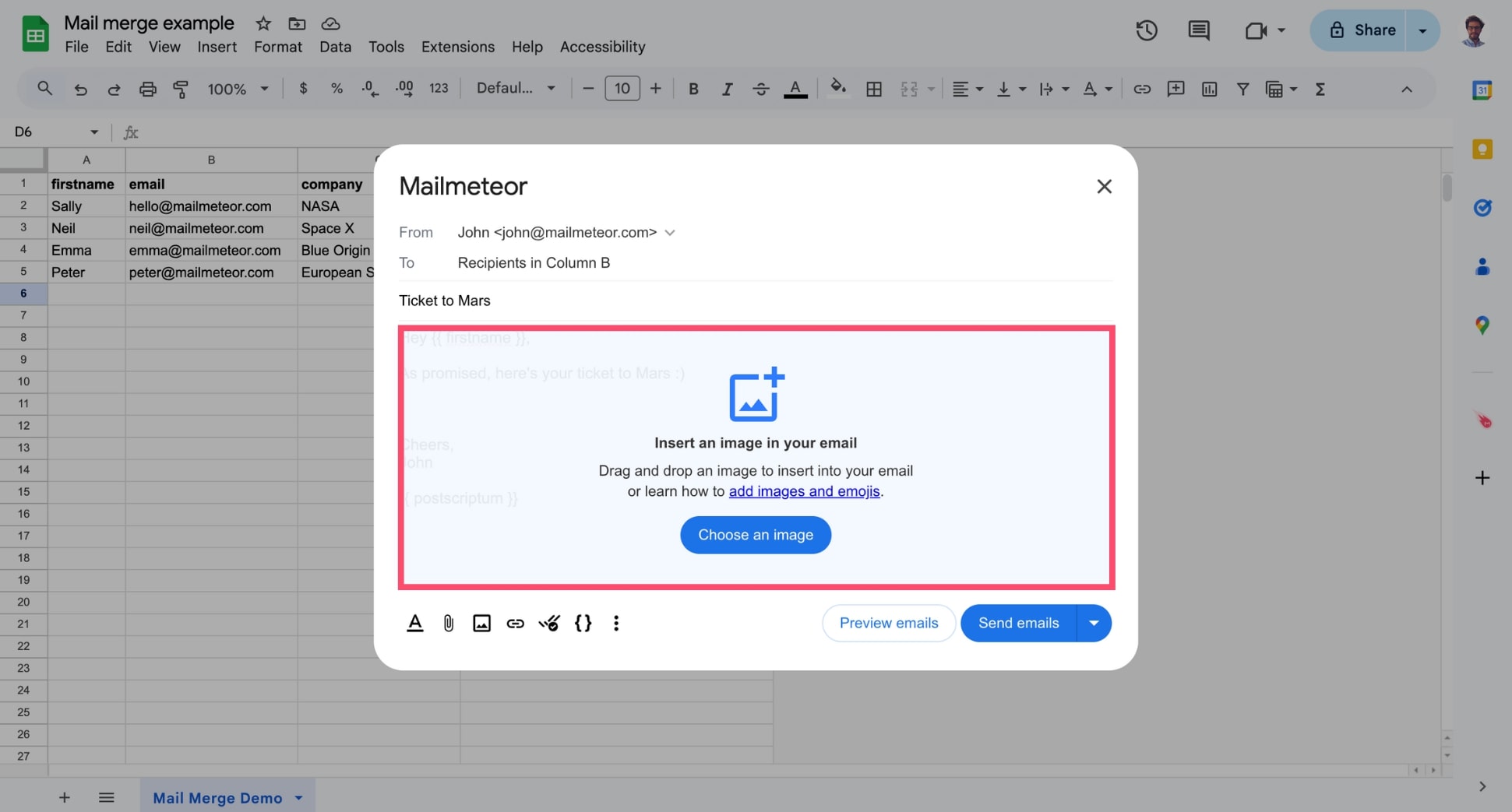Attach a file with the paperclip icon
This screenshot has width=1512, height=812.
click(x=449, y=623)
